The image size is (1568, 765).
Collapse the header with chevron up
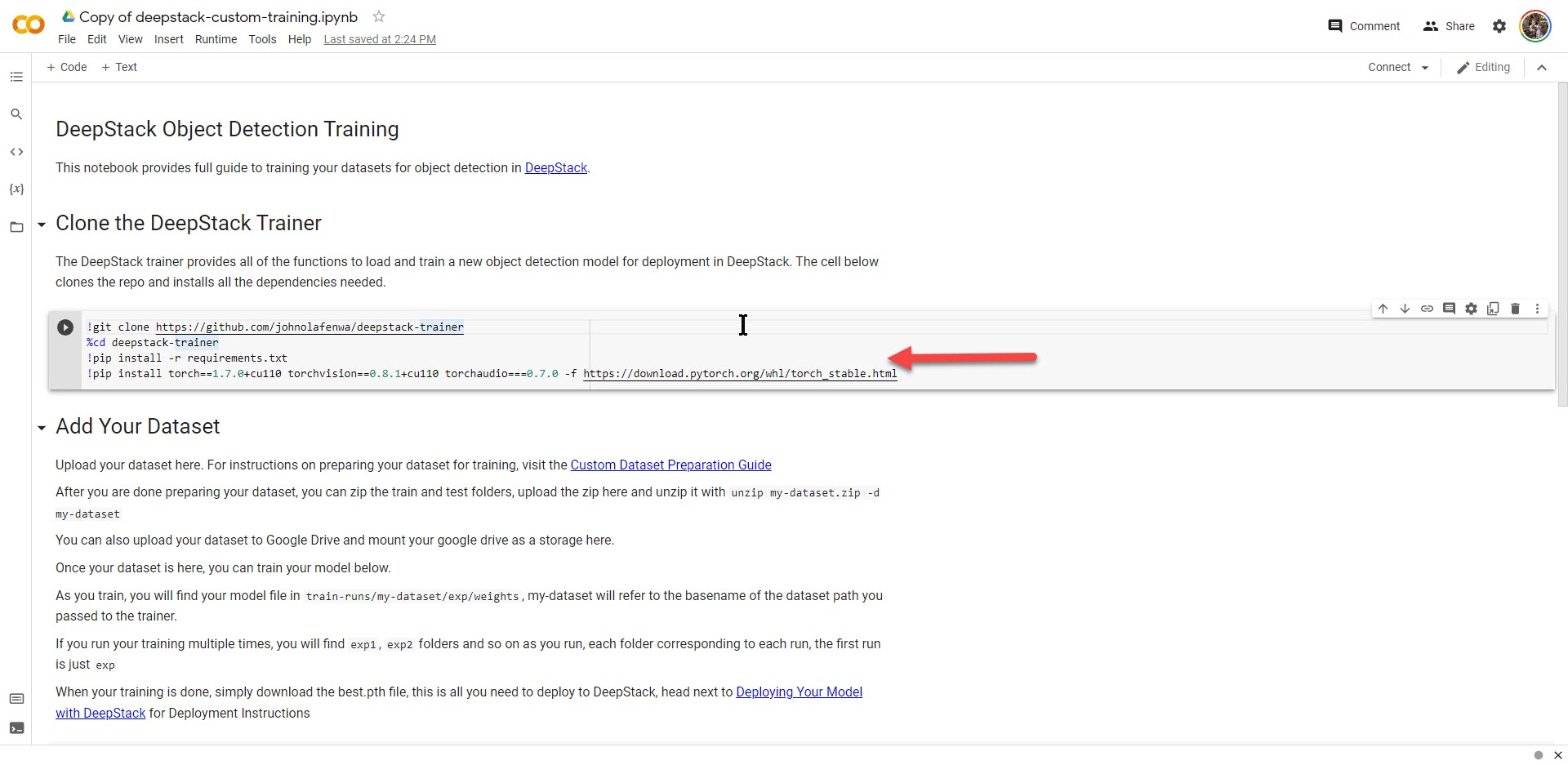1542,68
